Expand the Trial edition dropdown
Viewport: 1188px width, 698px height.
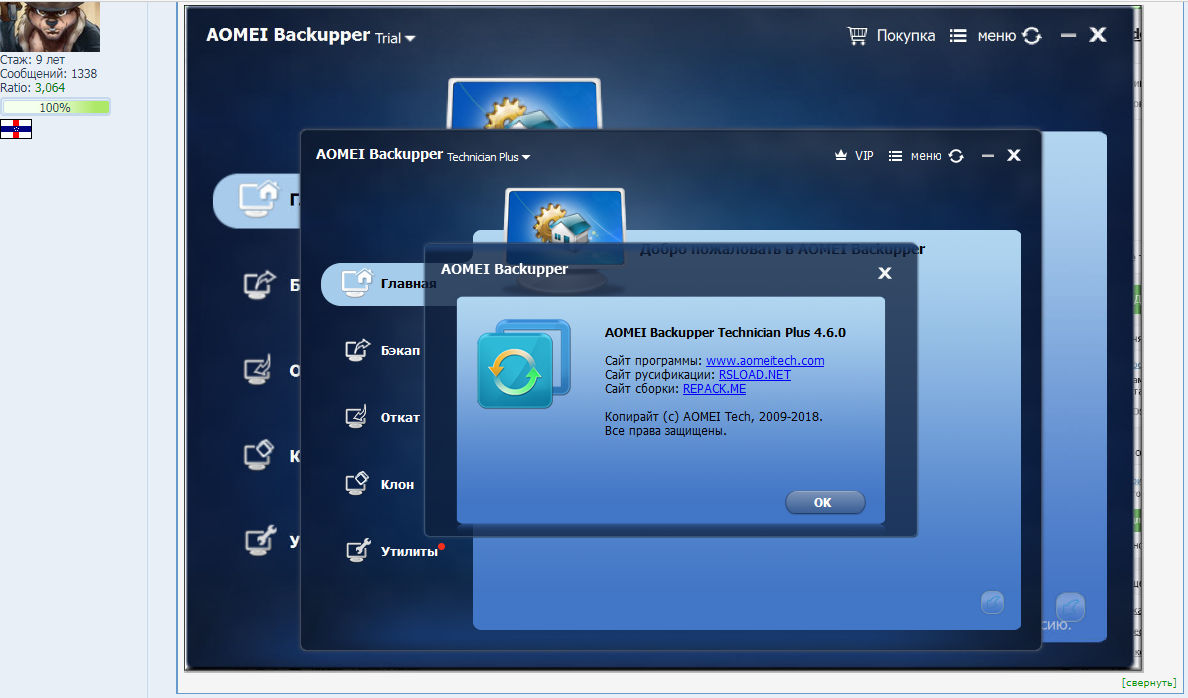click(x=410, y=39)
